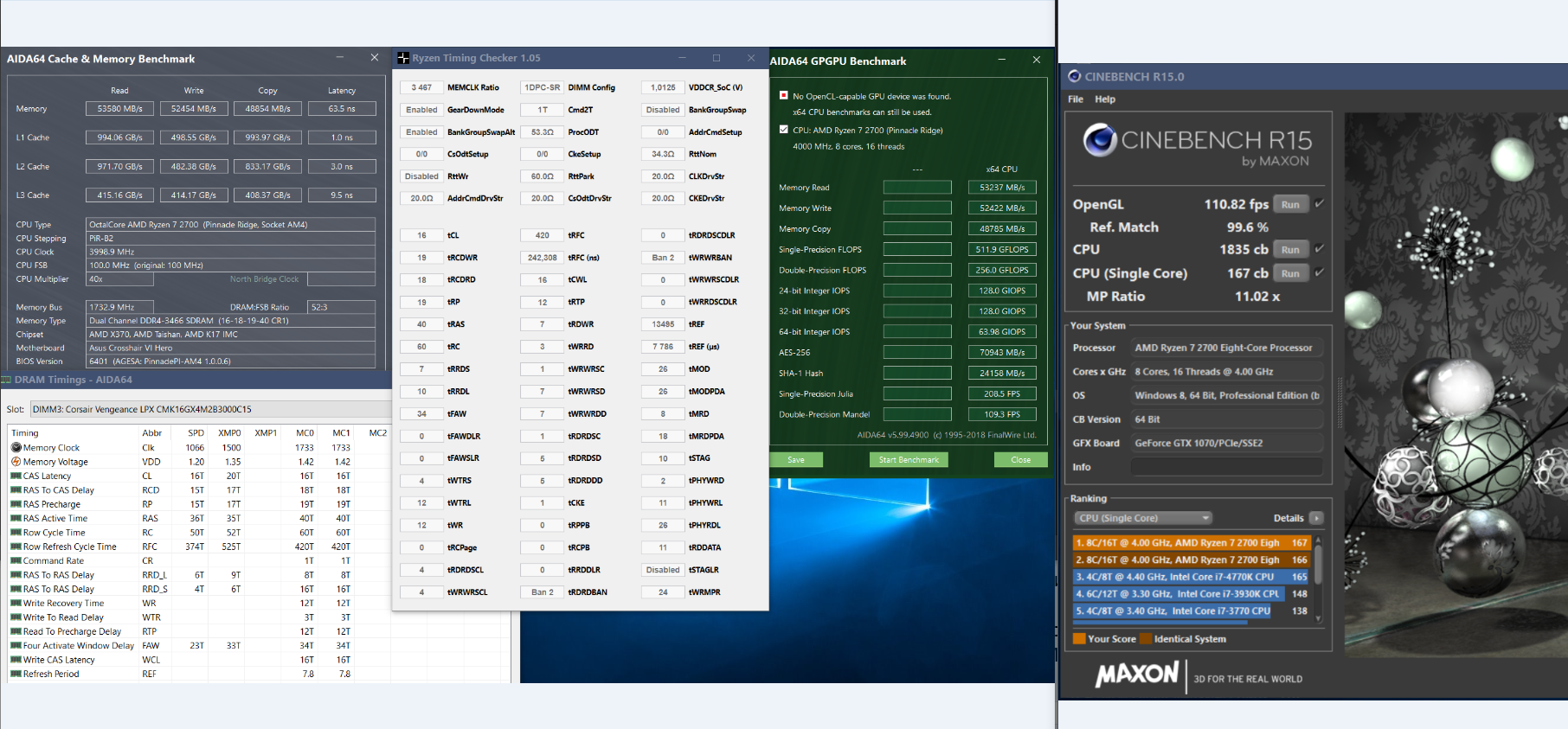The height and width of the screenshot is (729, 1568).
Task: Click the Motherboard 'Asus Crosshair VI Hero' field
Action: (x=231, y=348)
